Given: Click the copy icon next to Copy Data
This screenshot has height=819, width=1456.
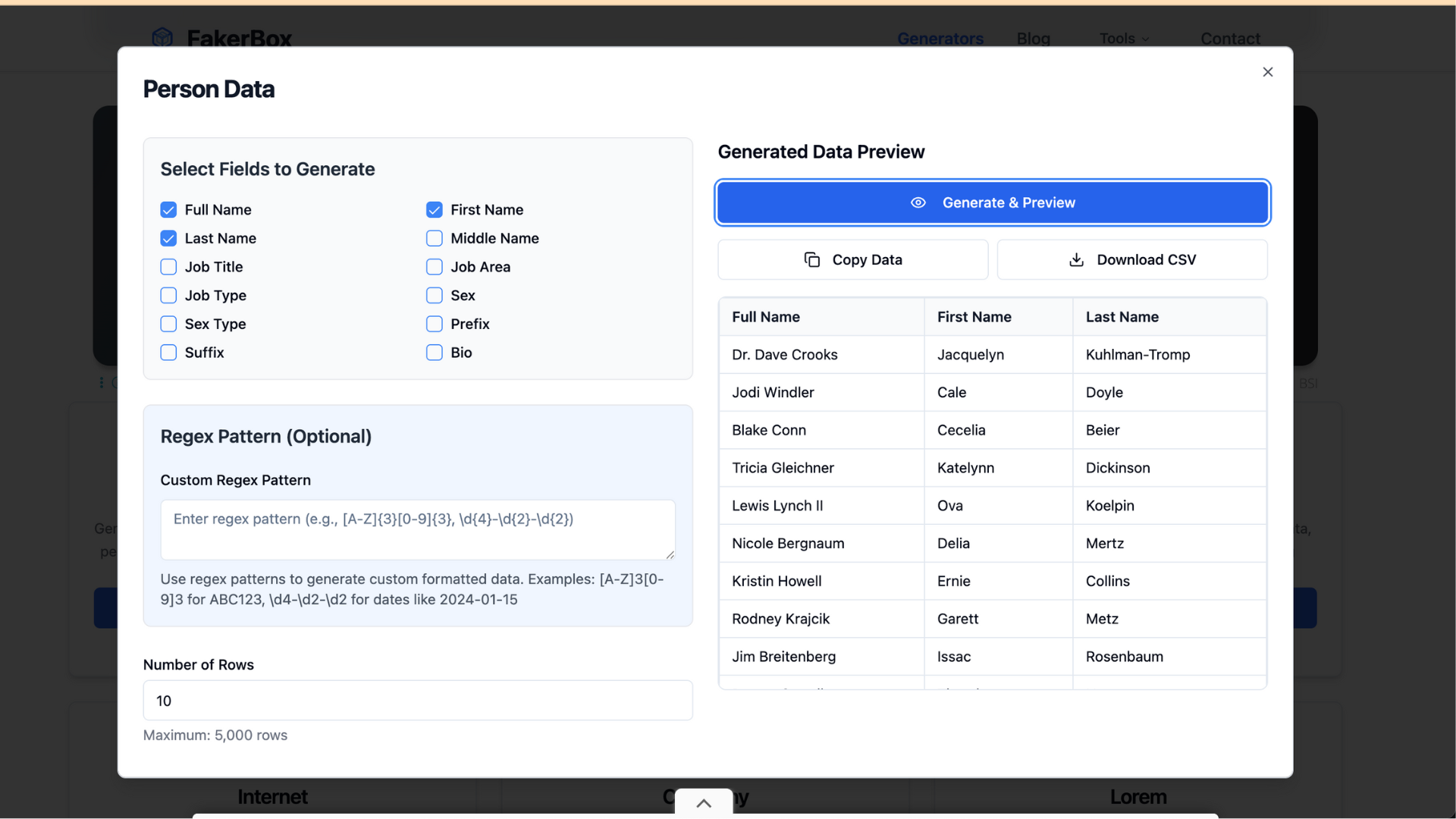Looking at the screenshot, I should pyautogui.click(x=812, y=259).
